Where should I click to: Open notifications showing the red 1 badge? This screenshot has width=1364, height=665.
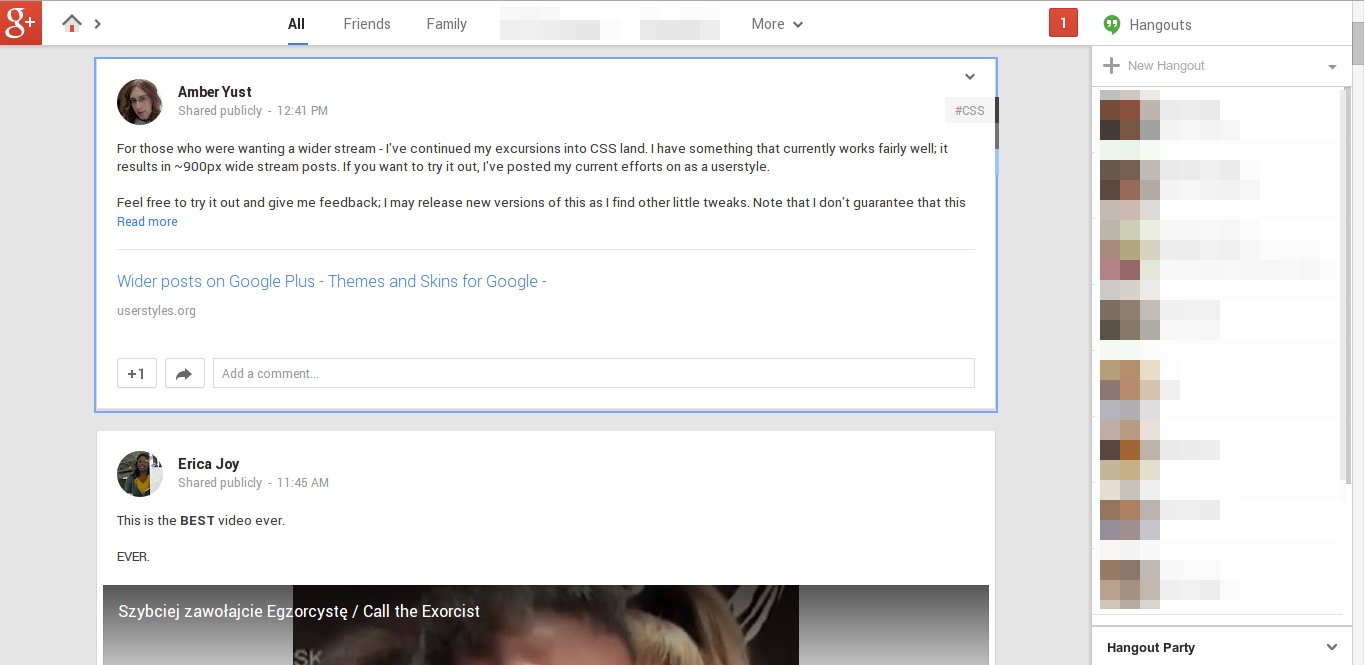[1062, 21]
